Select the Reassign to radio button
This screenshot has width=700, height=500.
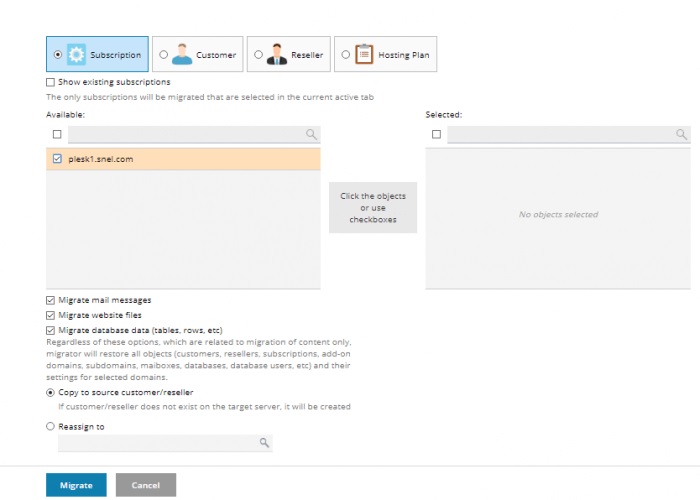click(50, 426)
